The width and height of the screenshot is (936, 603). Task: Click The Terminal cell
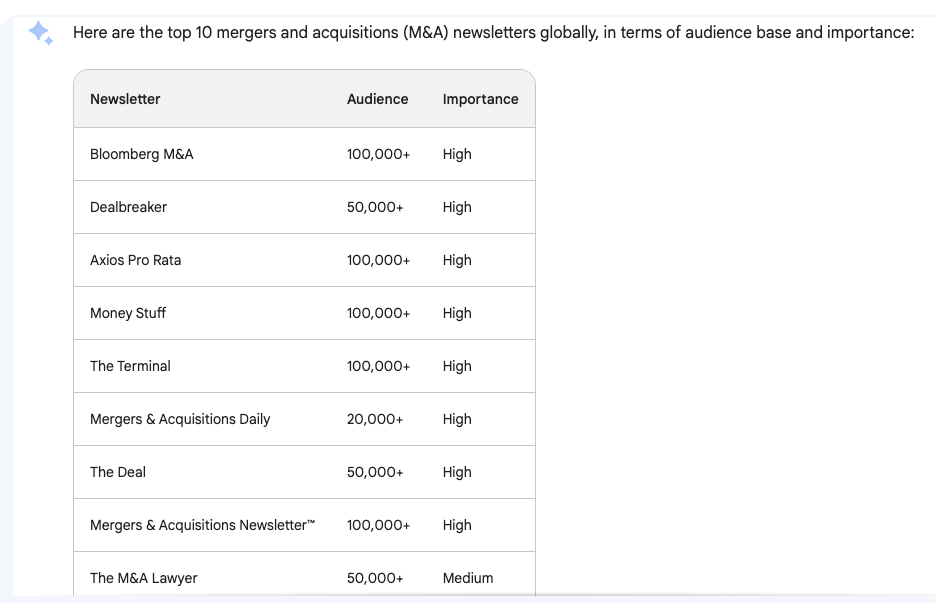click(130, 366)
